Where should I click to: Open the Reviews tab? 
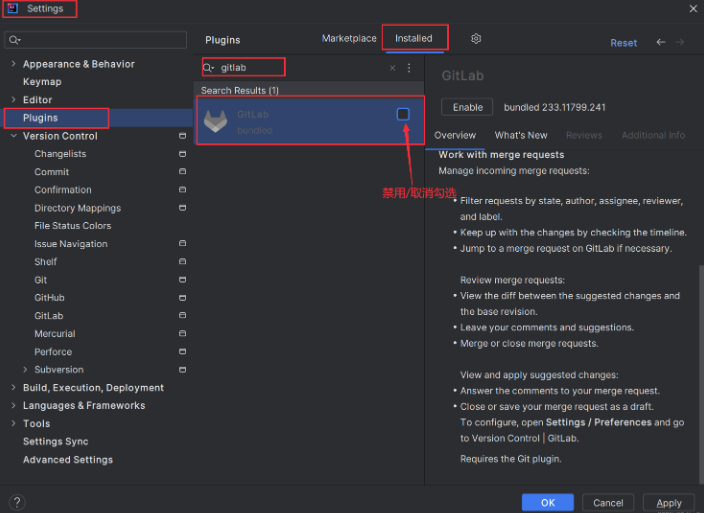[x=584, y=135]
